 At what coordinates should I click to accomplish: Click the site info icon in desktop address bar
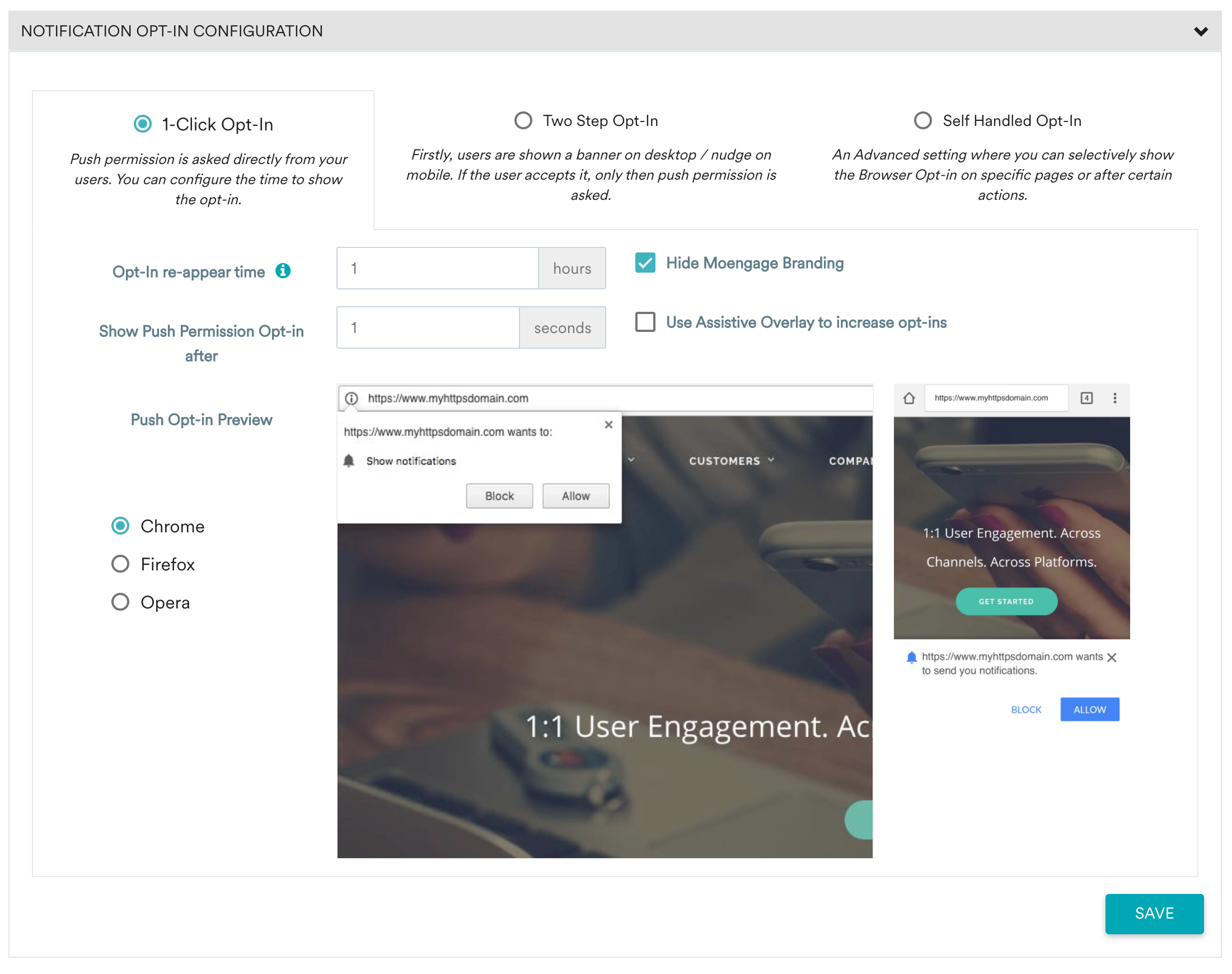[352, 399]
